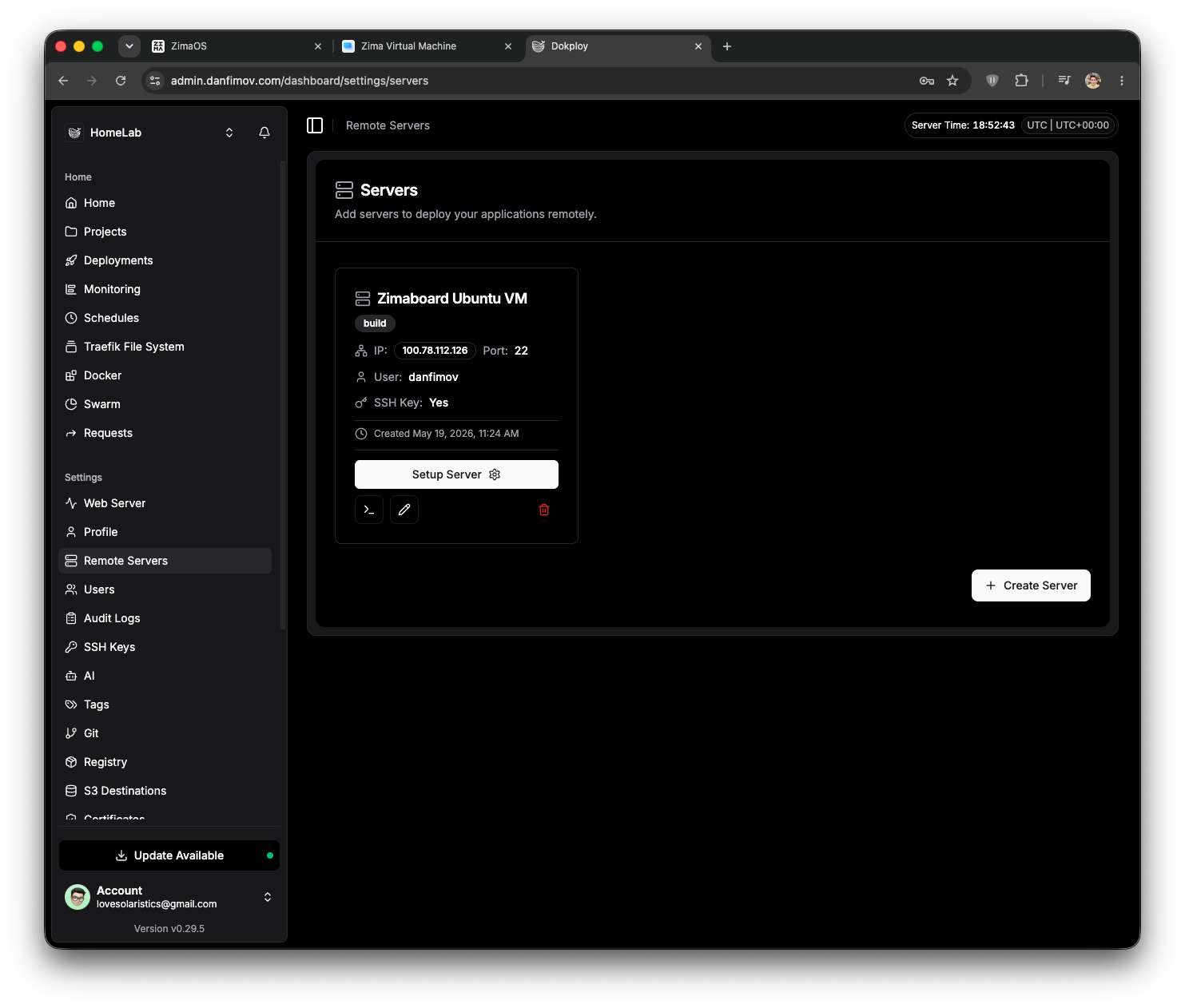Select the Dokploy tab
Screen dimensions: 1185x1008
[x=618, y=46]
